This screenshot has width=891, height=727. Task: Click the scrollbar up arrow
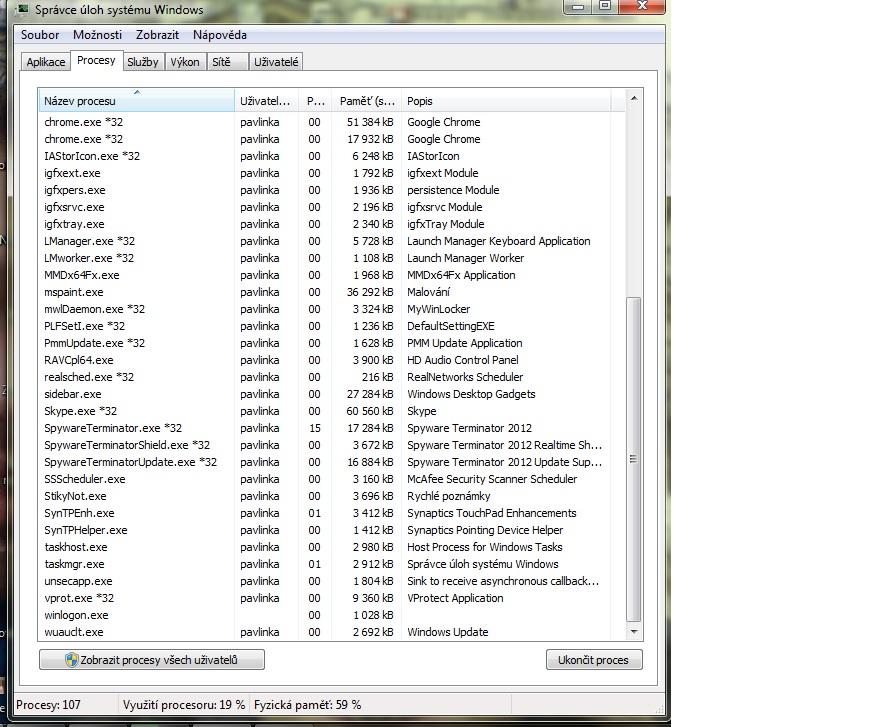click(x=634, y=98)
